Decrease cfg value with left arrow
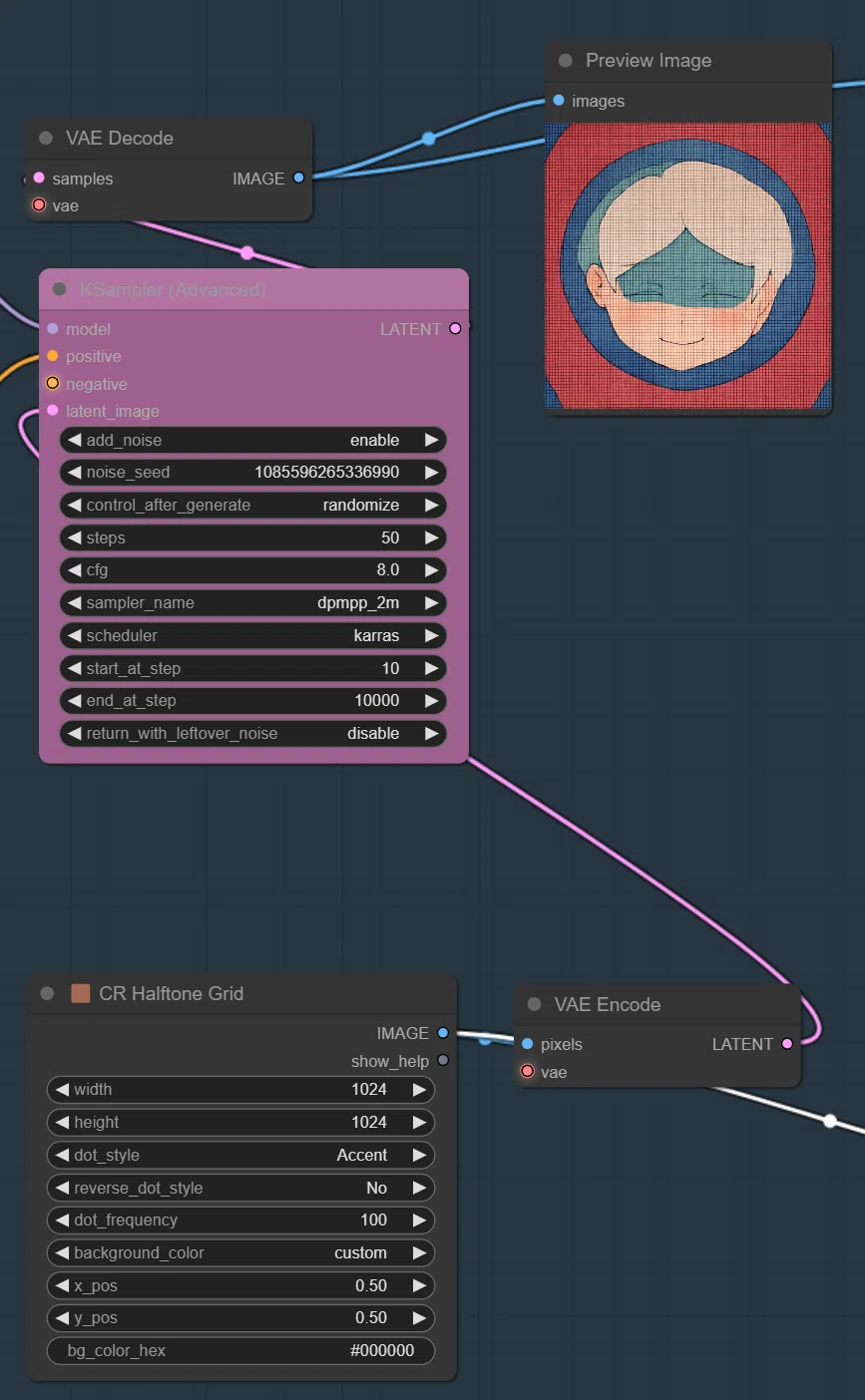The image size is (865, 1400). pyautogui.click(x=74, y=570)
